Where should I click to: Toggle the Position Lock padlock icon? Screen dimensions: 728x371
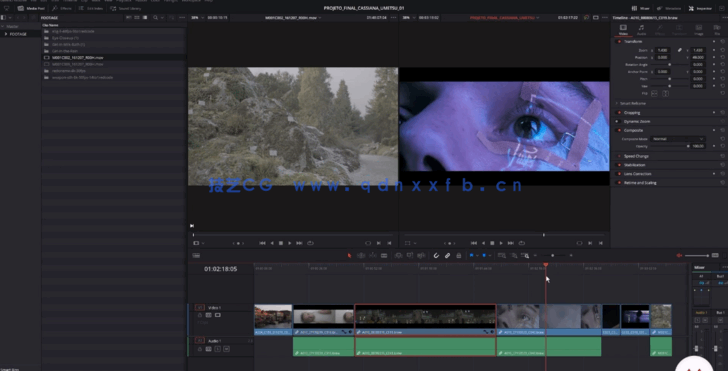[x=459, y=255]
